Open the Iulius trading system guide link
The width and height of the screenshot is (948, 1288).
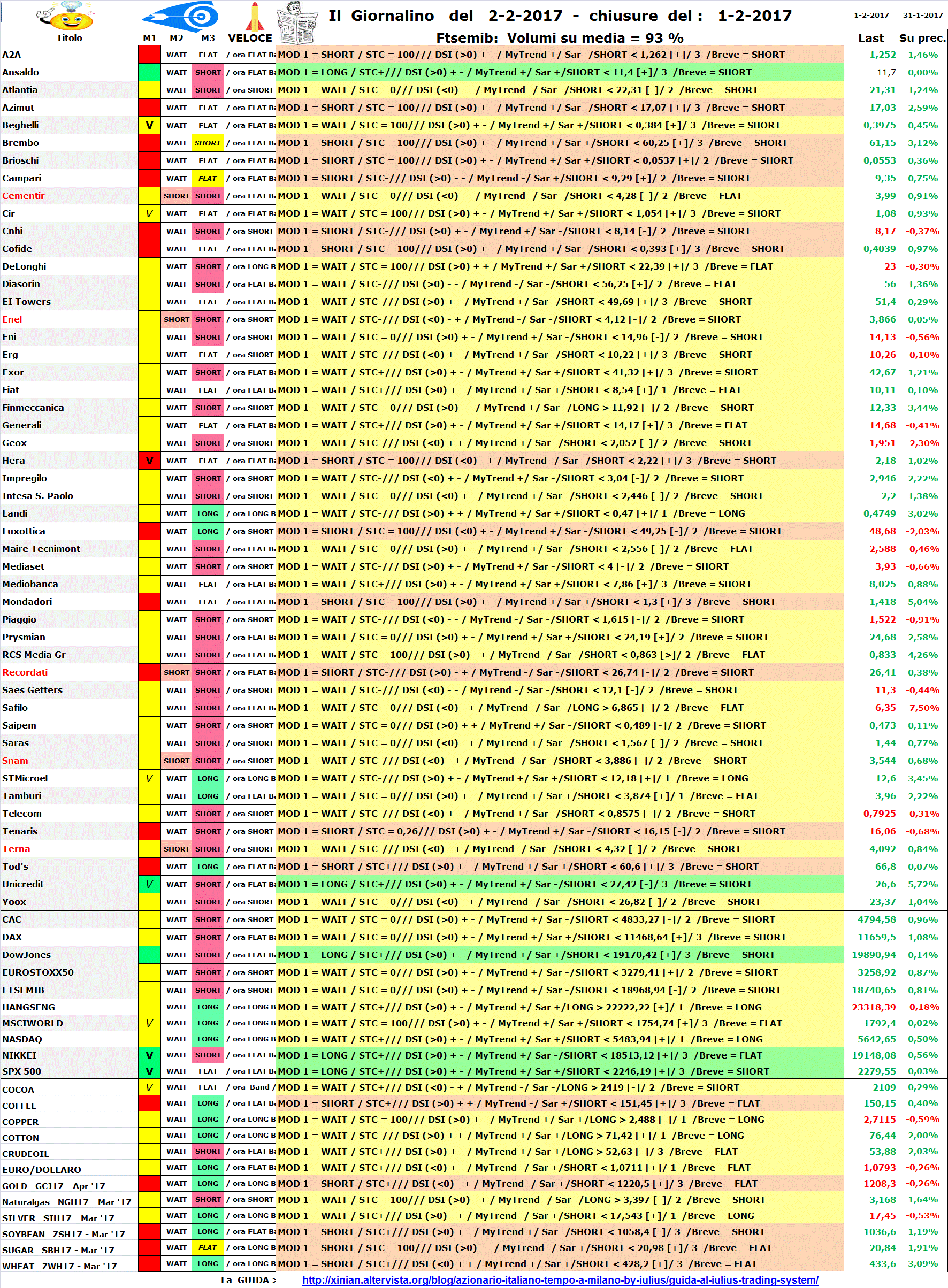tap(560, 1279)
